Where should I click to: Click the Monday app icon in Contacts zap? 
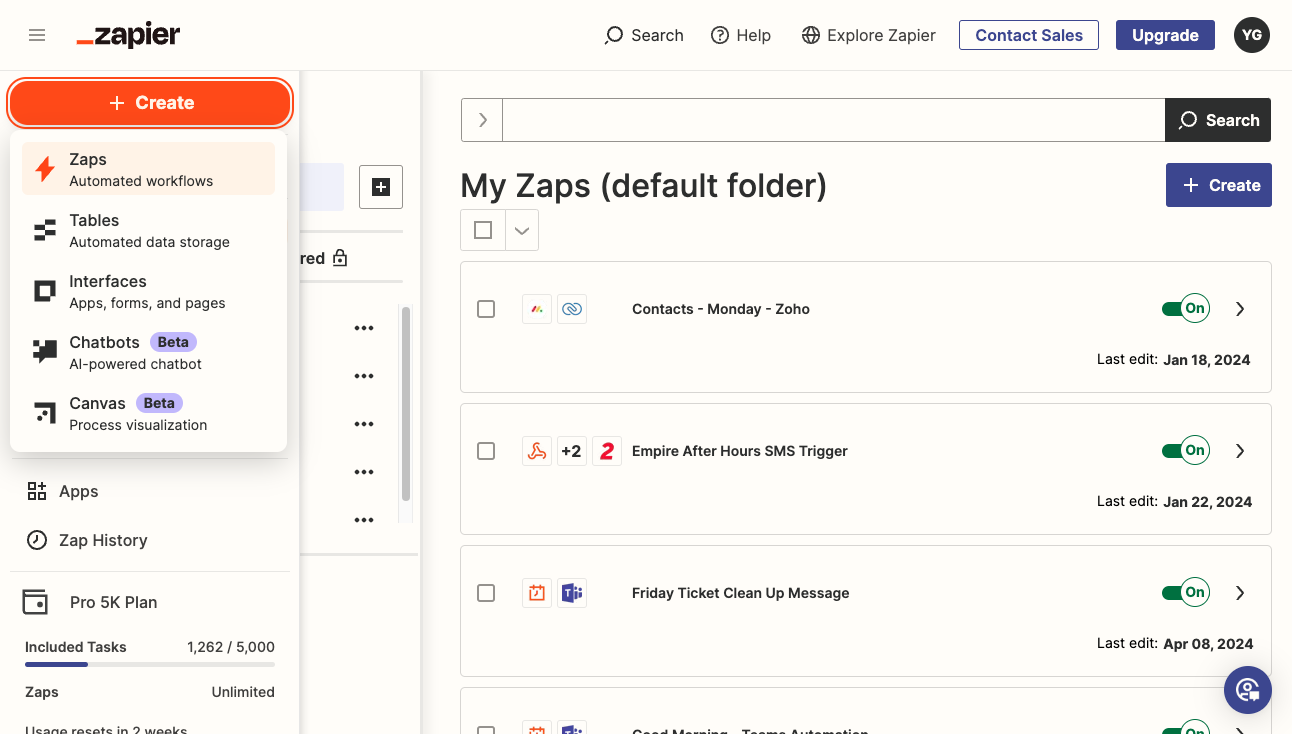tap(537, 309)
